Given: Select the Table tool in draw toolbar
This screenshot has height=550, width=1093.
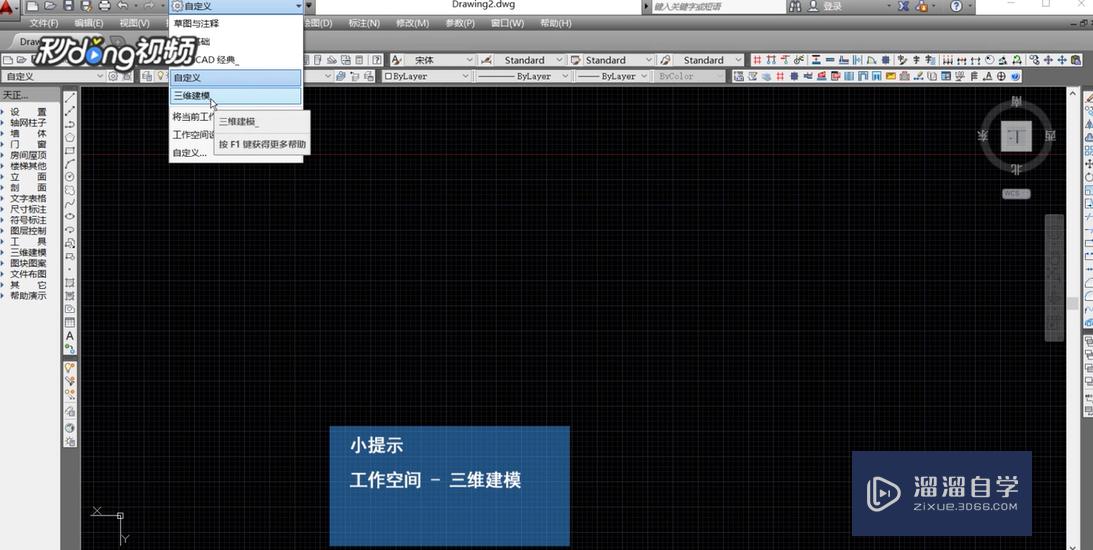Looking at the screenshot, I should click(70, 323).
